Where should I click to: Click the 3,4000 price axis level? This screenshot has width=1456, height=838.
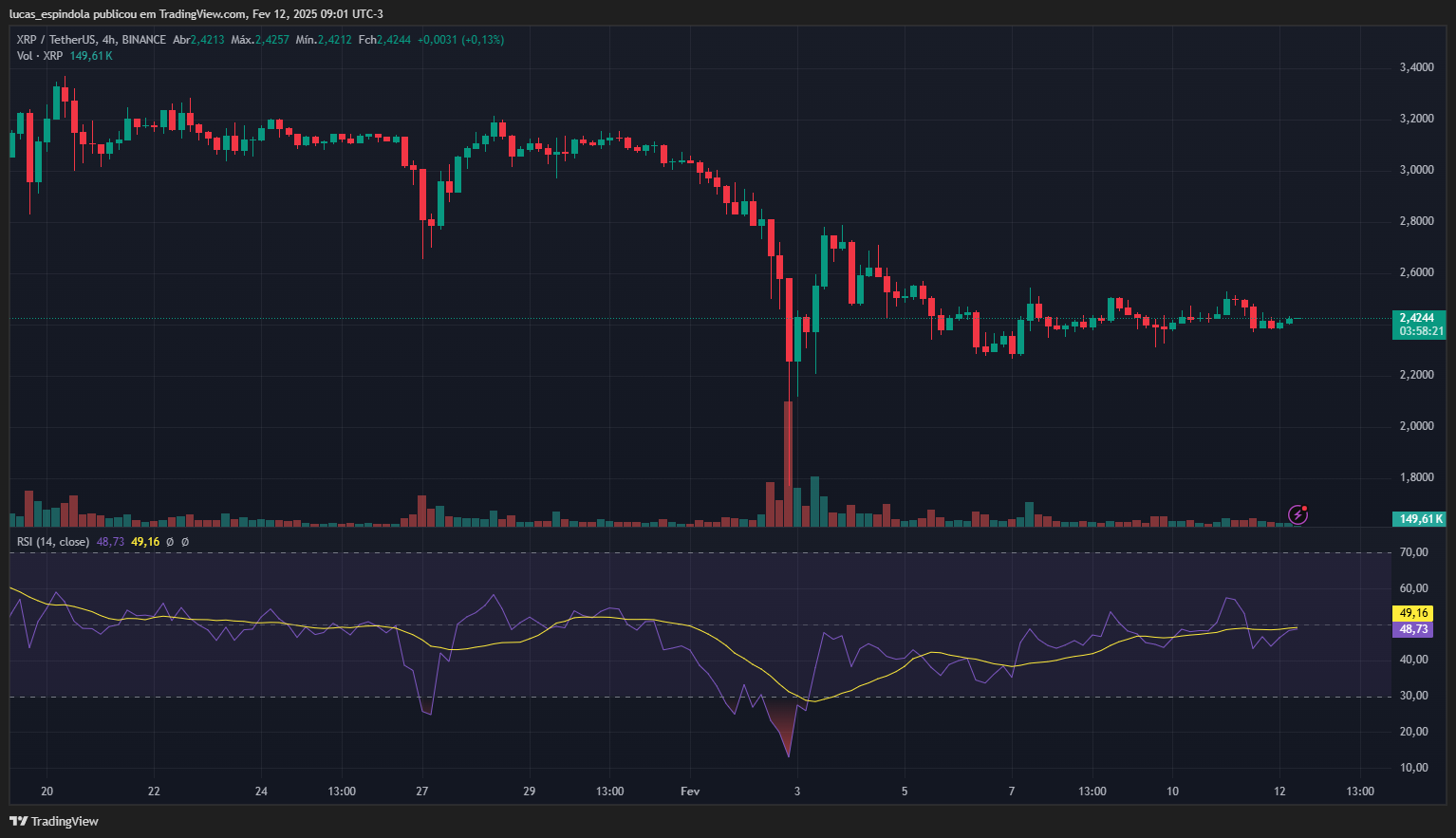1416,67
